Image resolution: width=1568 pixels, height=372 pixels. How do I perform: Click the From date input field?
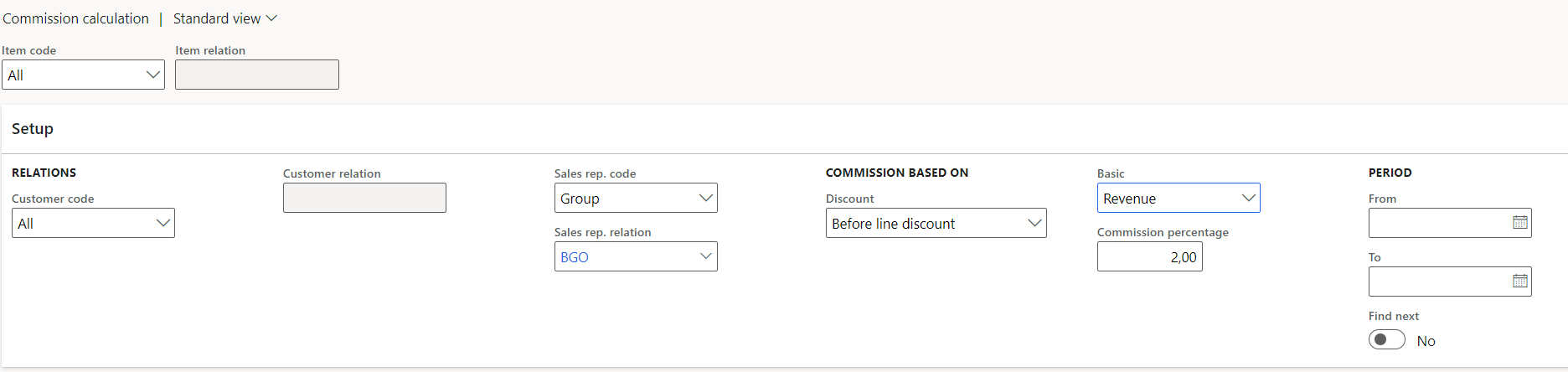point(1436,223)
